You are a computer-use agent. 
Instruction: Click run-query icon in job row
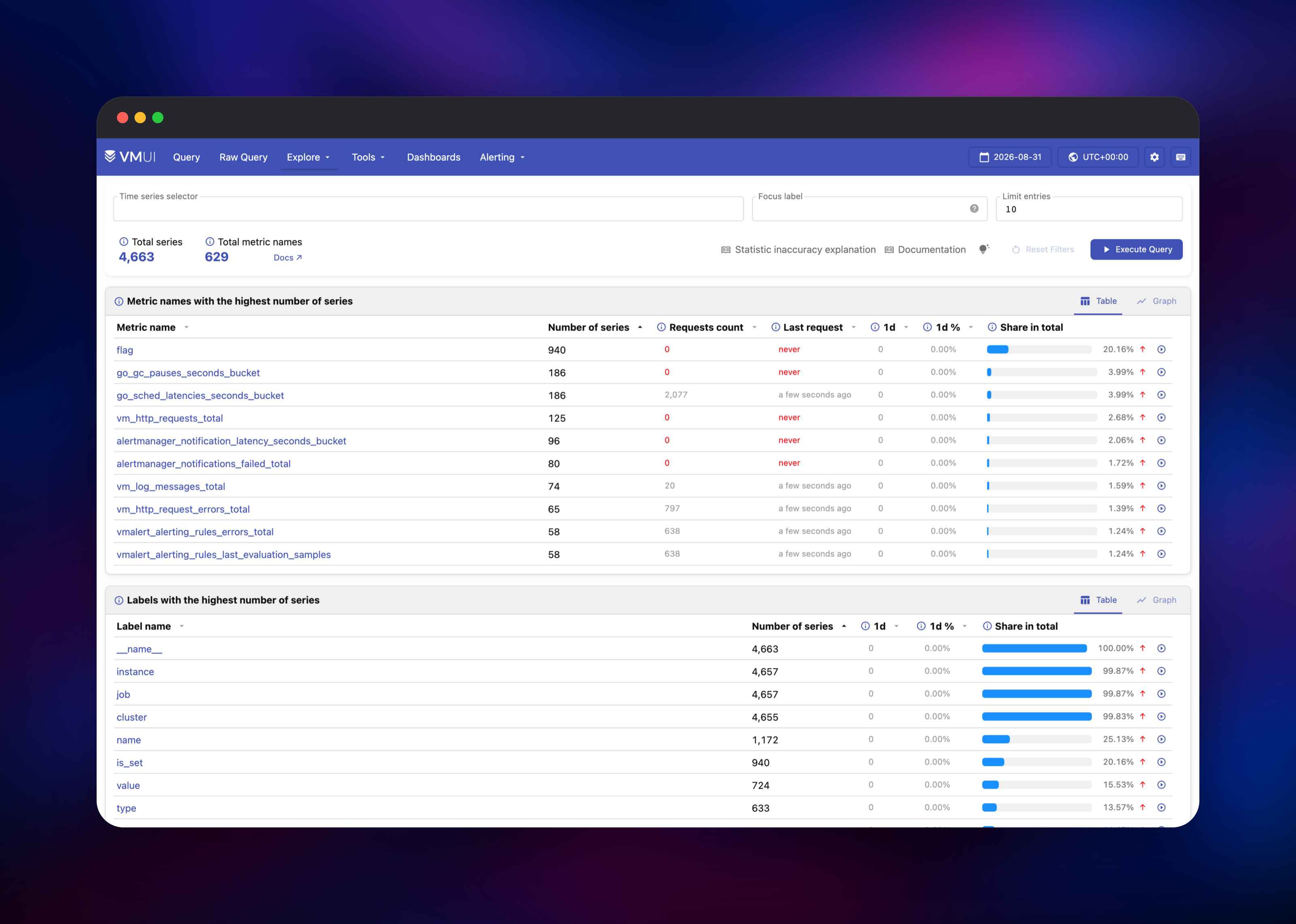1161,694
